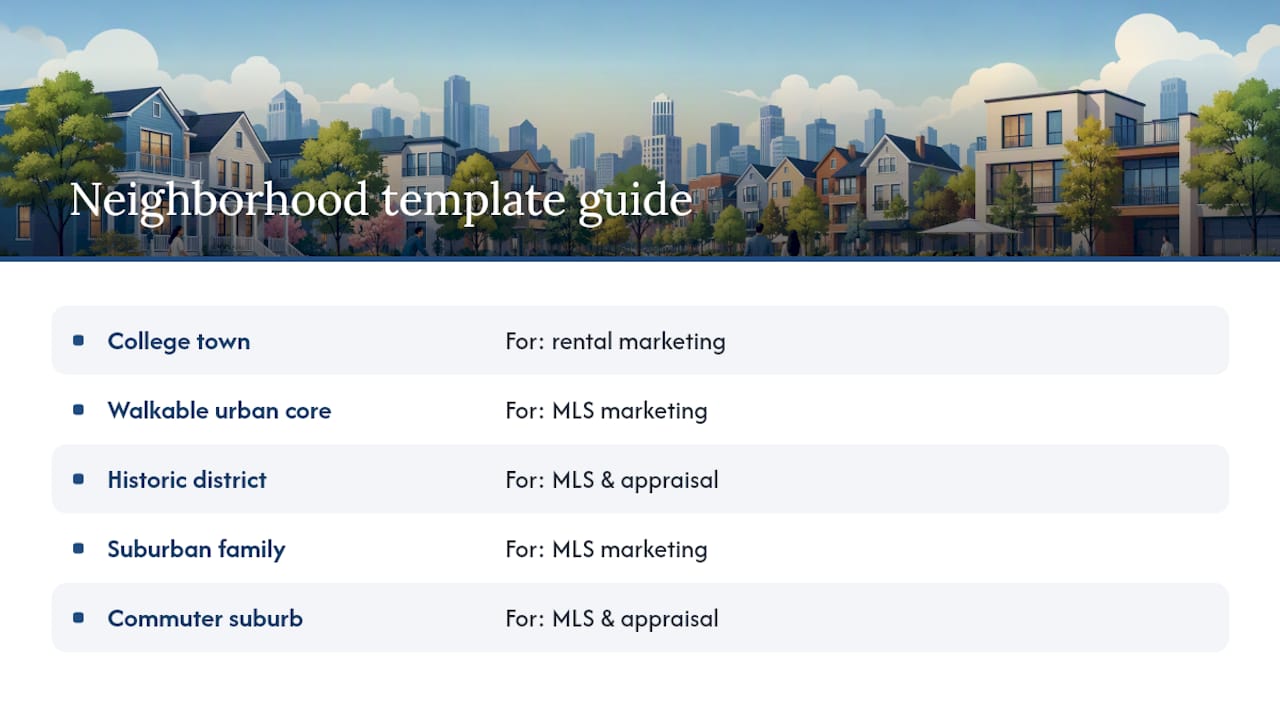Select 'For: MLS & appraisal' in Historic district row
The height and width of the screenshot is (720, 1280).
click(x=612, y=479)
